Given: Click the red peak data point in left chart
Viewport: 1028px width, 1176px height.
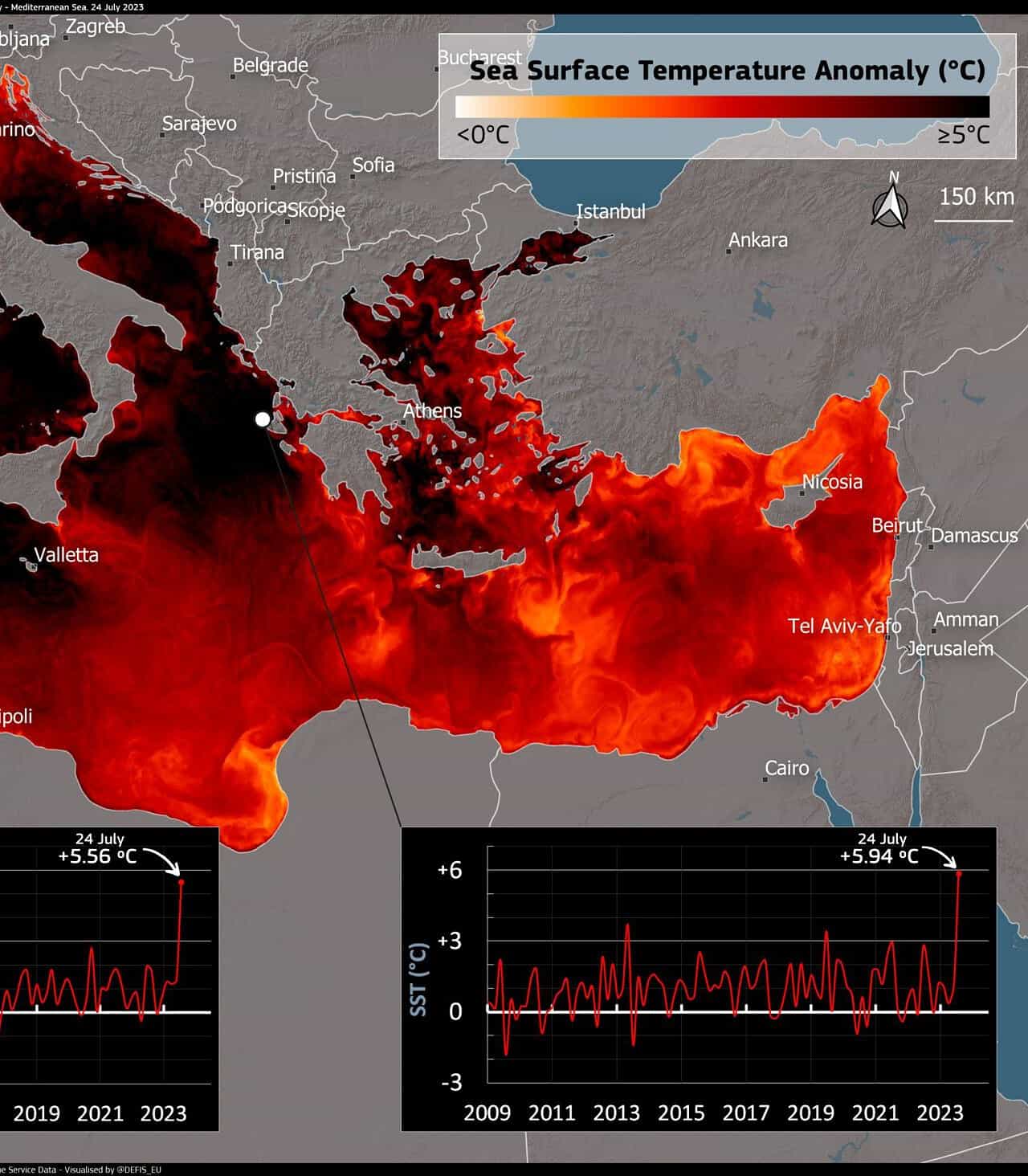Looking at the screenshot, I should 181,882.
